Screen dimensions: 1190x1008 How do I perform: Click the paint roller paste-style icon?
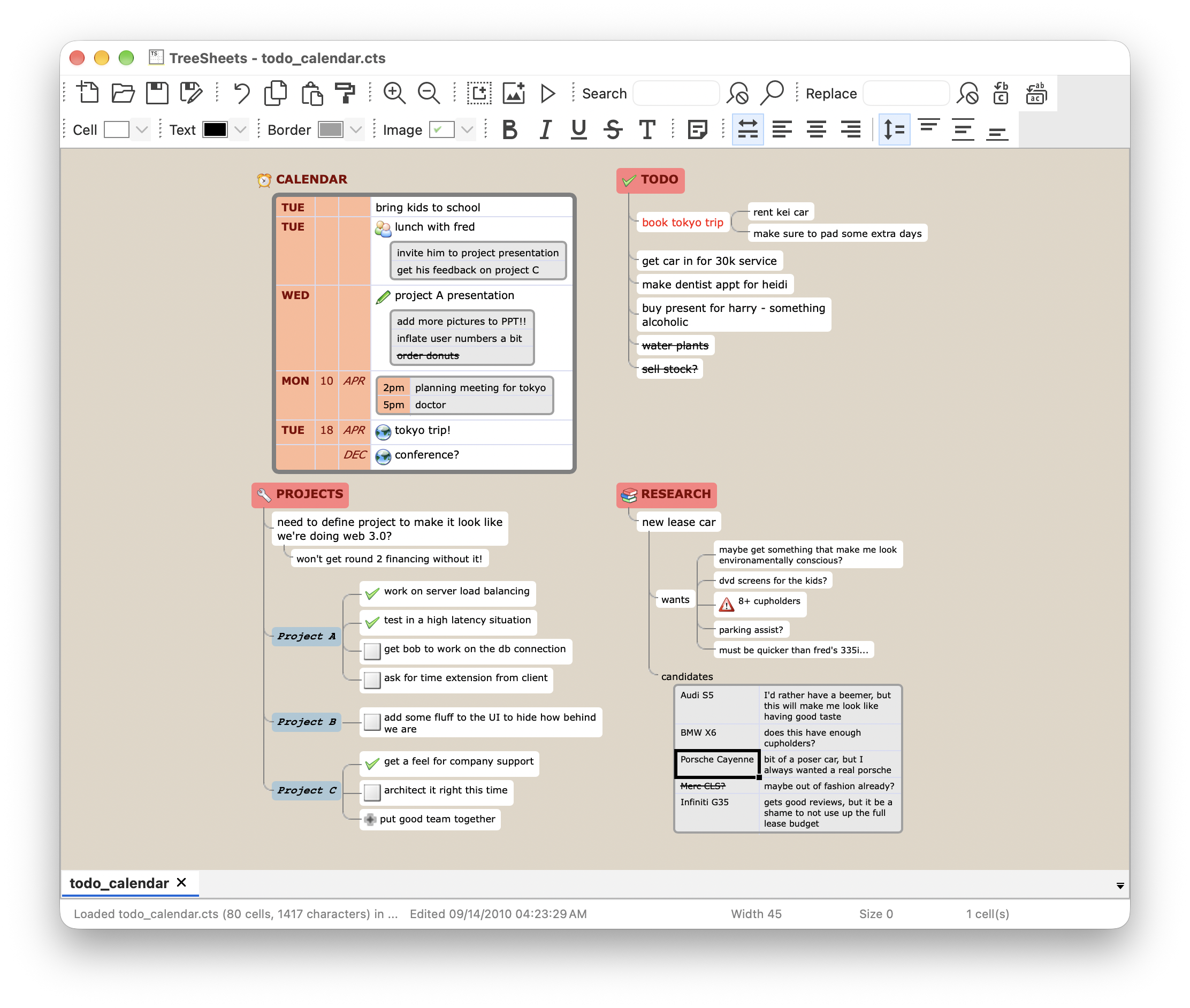pos(345,93)
